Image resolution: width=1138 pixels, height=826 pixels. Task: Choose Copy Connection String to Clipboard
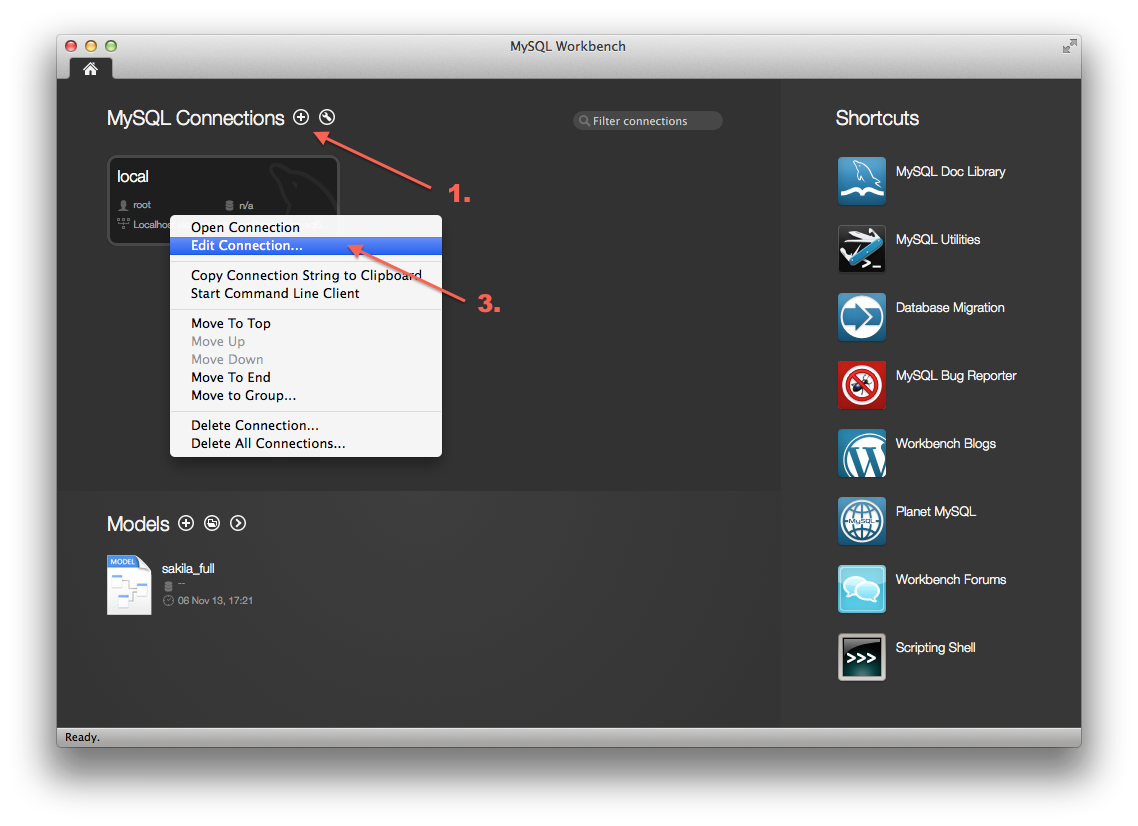pos(306,275)
